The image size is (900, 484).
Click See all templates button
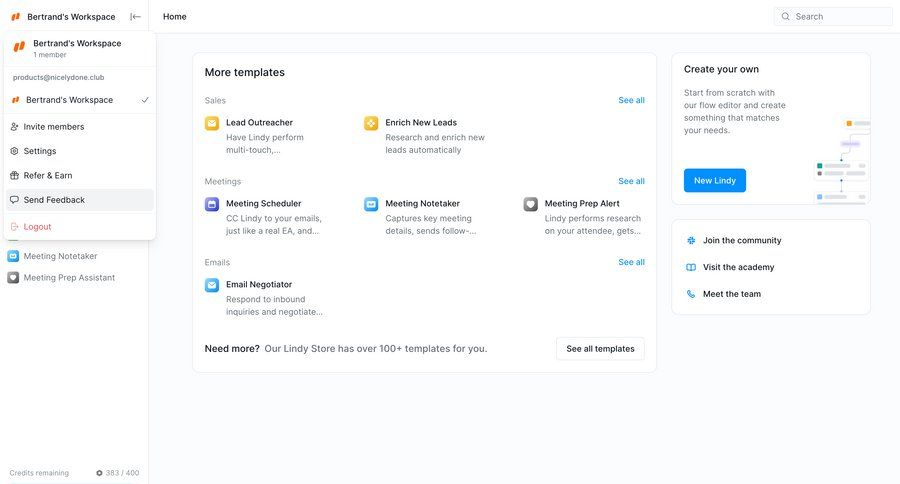600,349
